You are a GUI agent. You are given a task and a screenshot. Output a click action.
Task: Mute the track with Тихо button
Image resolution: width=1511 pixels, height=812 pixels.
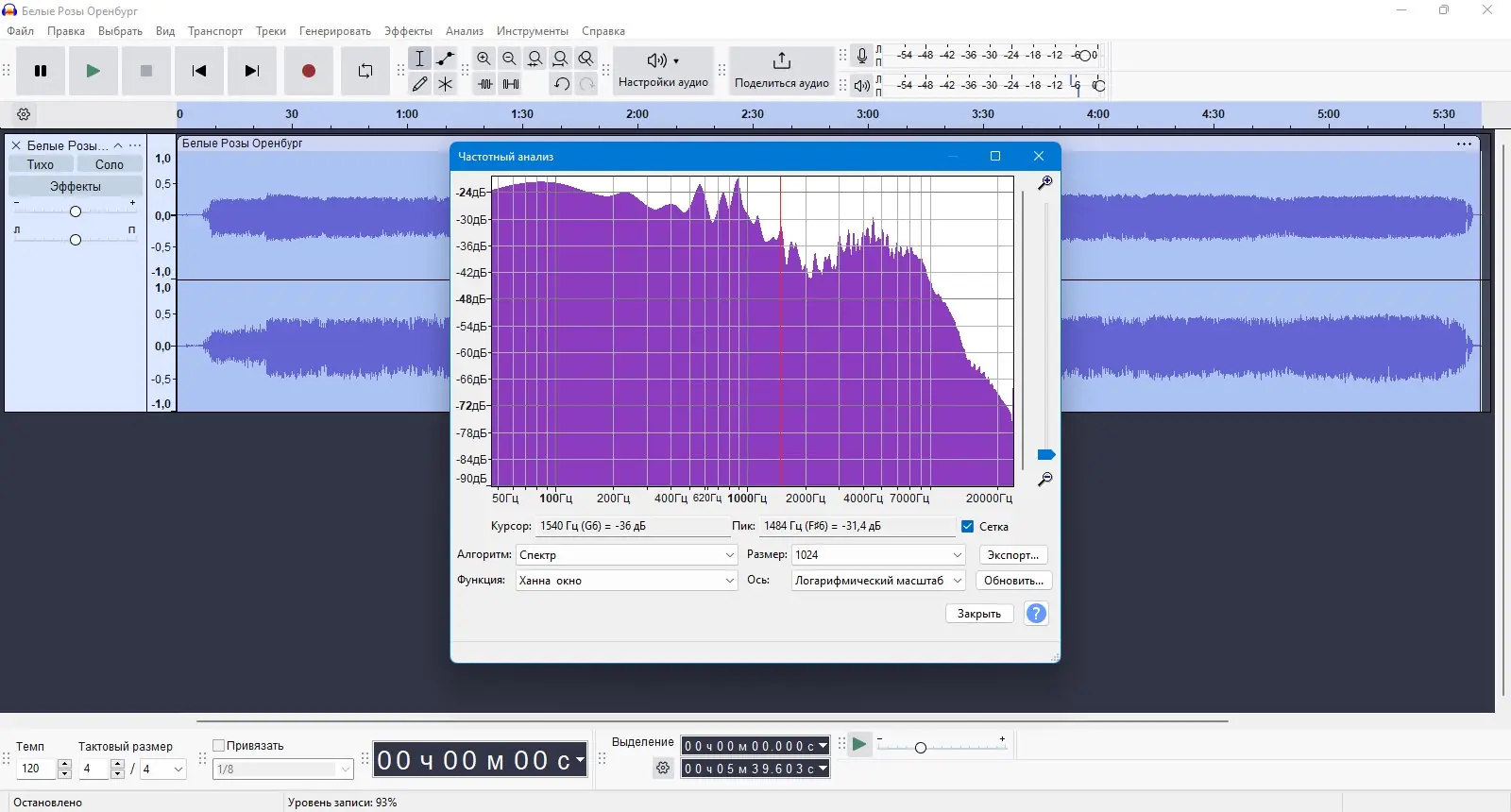point(41,164)
